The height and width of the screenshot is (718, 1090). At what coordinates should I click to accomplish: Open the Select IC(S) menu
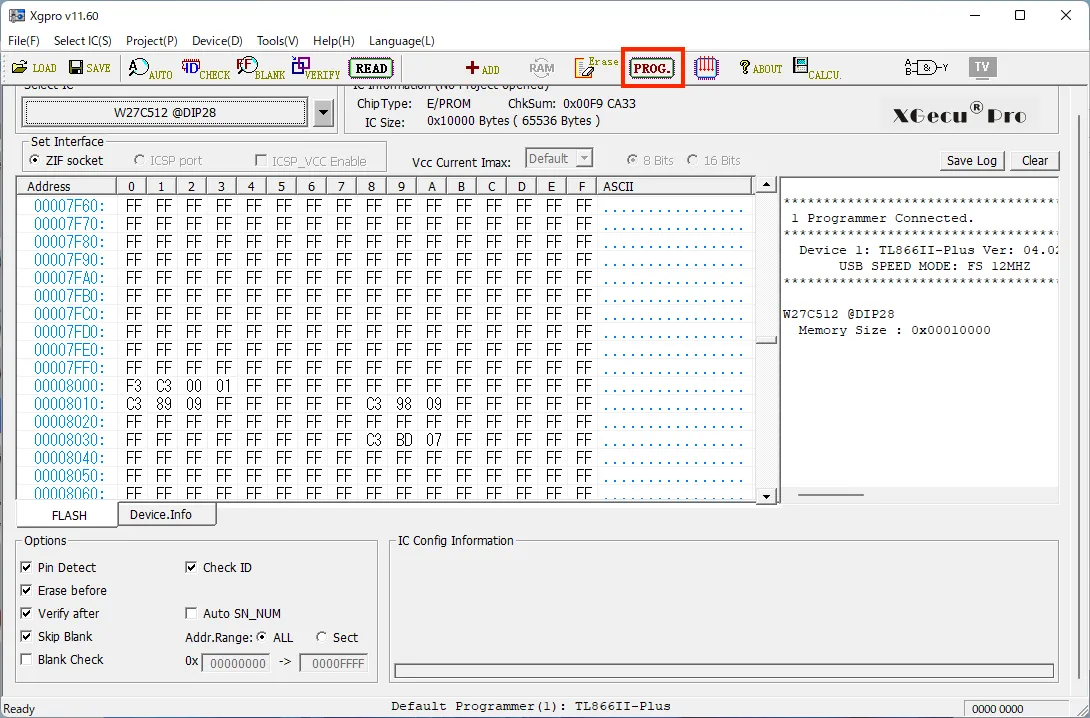pos(83,41)
